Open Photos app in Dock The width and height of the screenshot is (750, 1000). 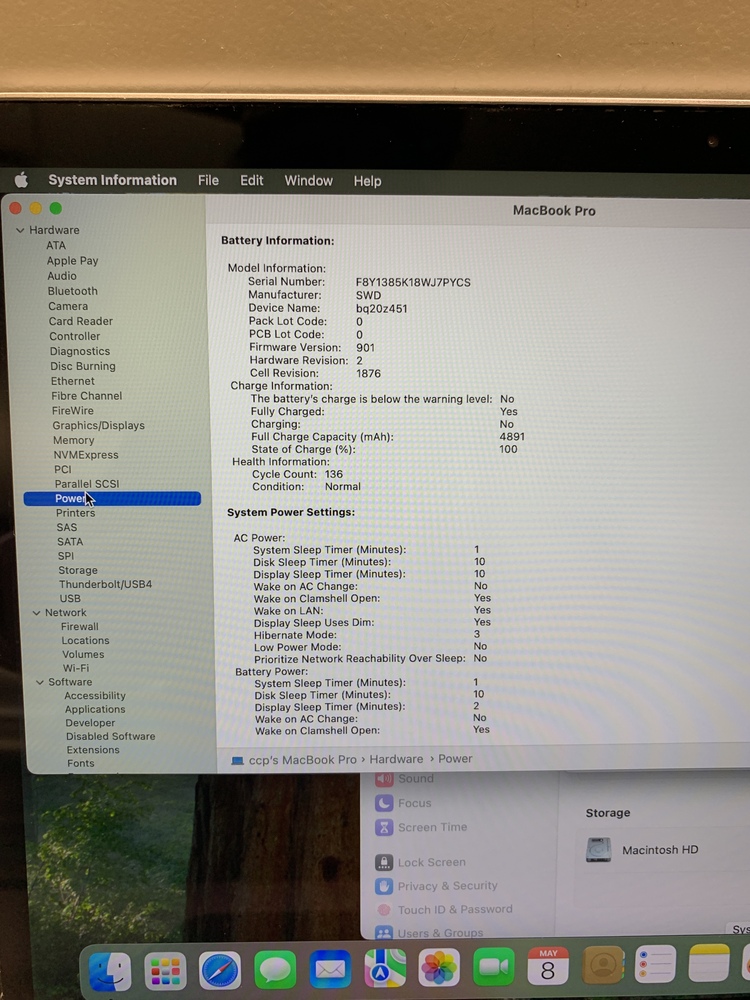[x=439, y=967]
